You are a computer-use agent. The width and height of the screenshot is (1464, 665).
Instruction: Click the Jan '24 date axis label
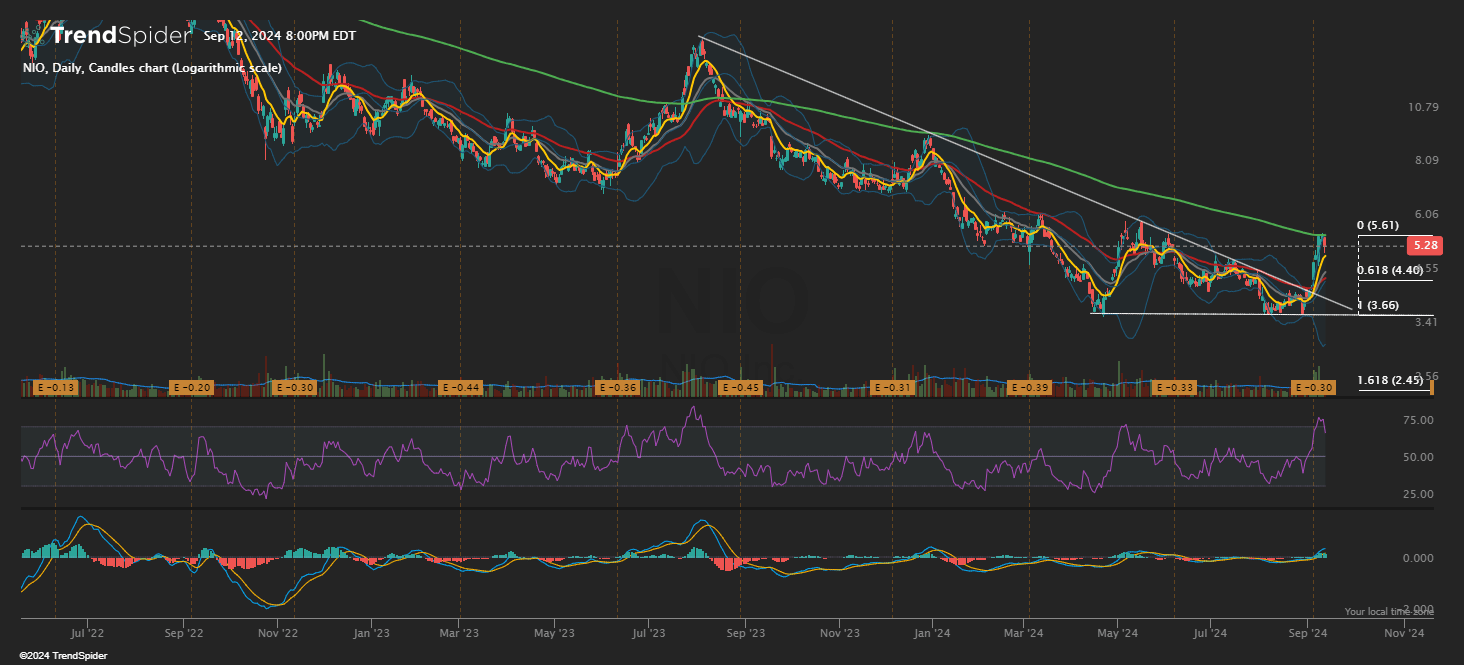click(x=932, y=632)
